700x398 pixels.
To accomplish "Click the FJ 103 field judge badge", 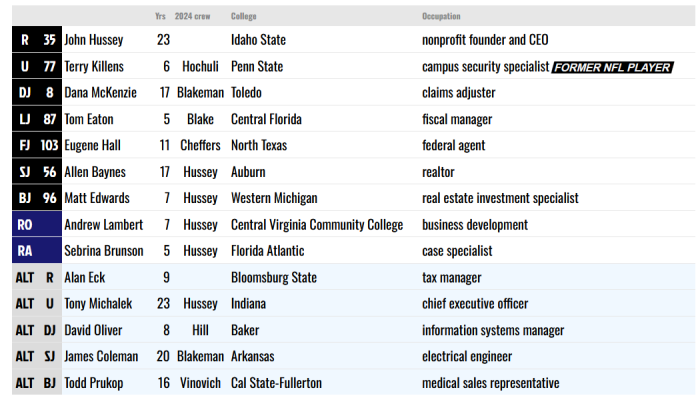I will pyautogui.click(x=37, y=145).
